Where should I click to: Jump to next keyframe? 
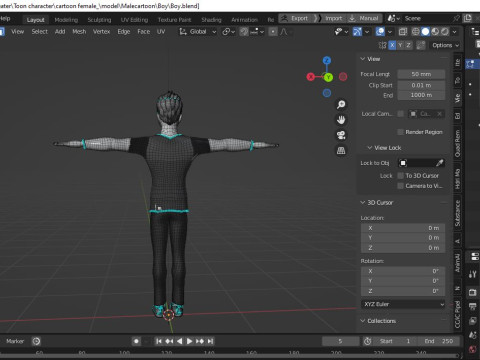pyautogui.click(x=200, y=341)
